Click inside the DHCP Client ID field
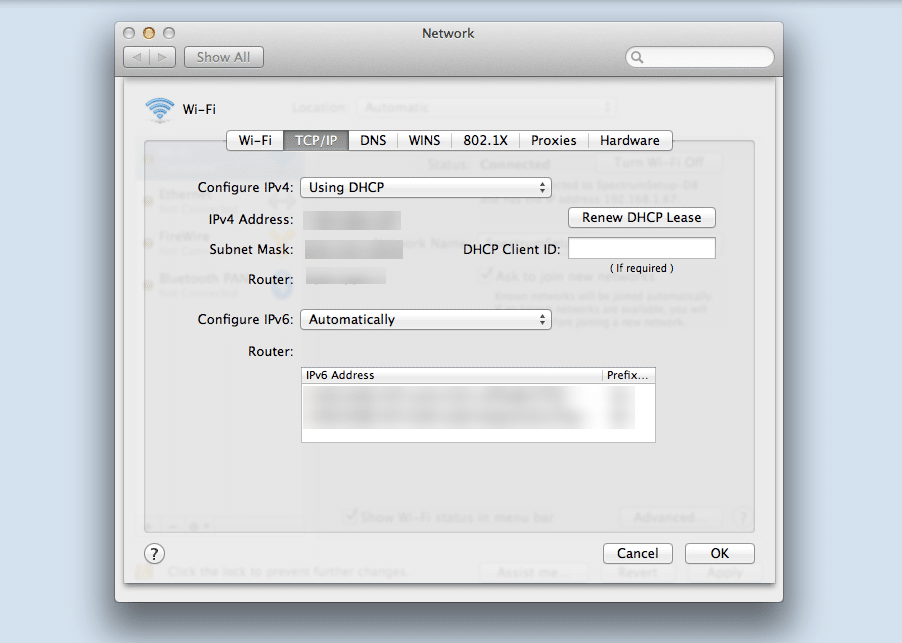The height and width of the screenshot is (643, 902). (x=641, y=247)
